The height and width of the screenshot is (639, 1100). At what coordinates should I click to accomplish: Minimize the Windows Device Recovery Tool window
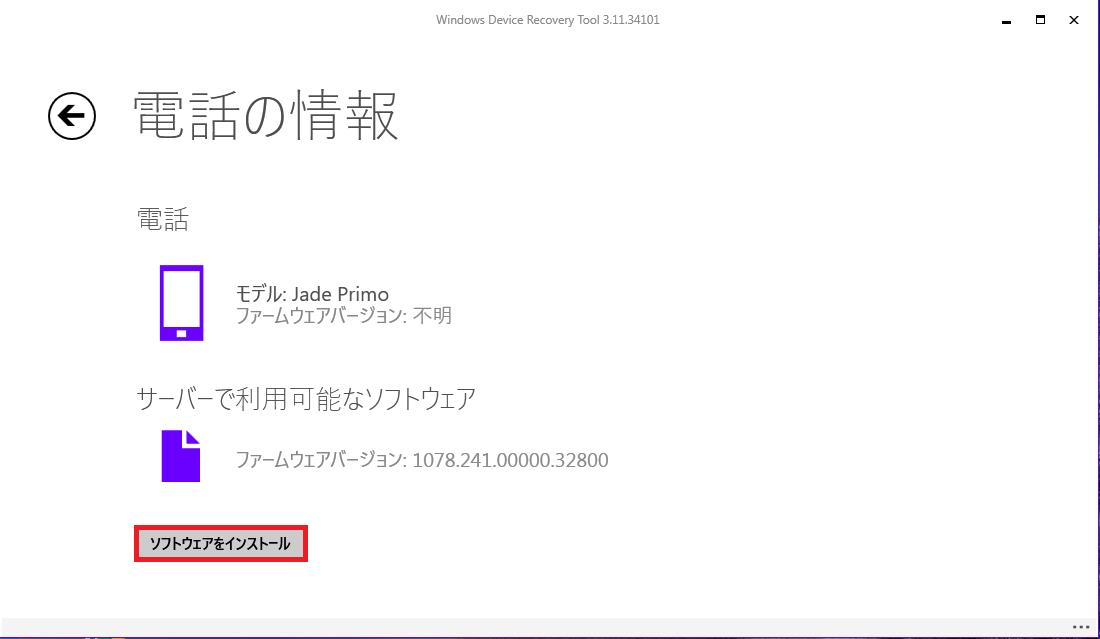(x=1006, y=20)
